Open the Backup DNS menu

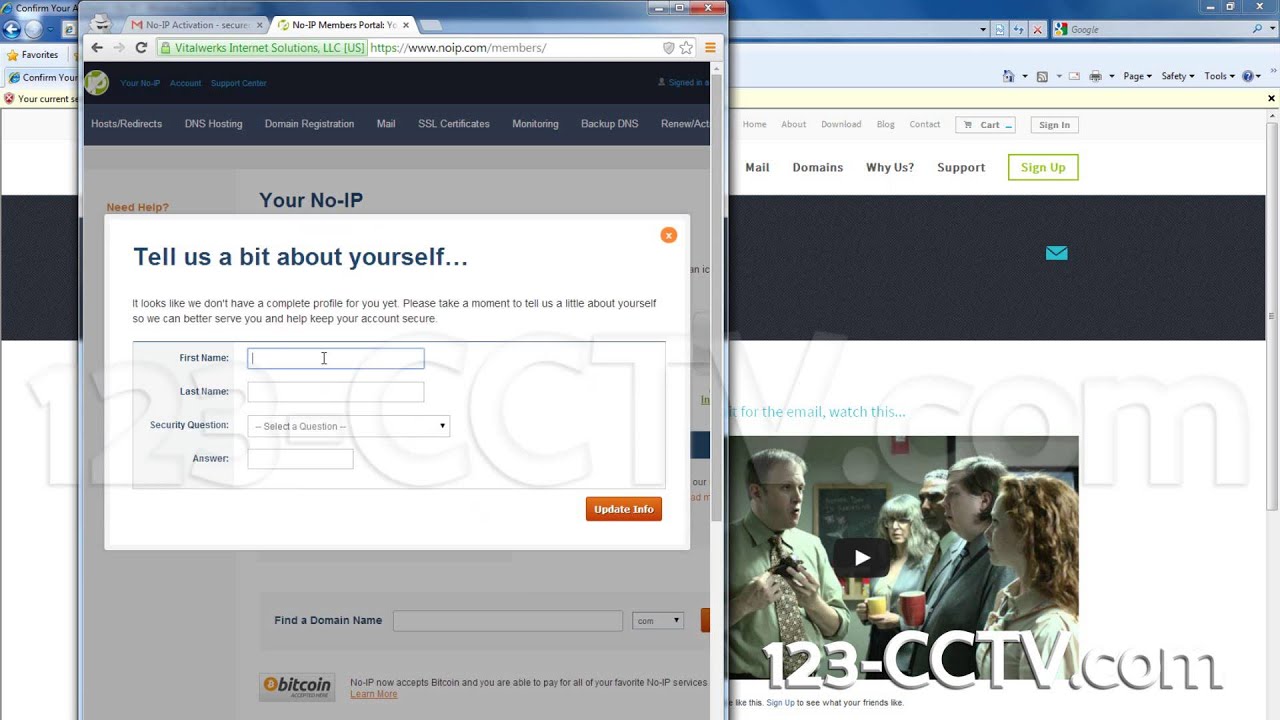tap(609, 124)
